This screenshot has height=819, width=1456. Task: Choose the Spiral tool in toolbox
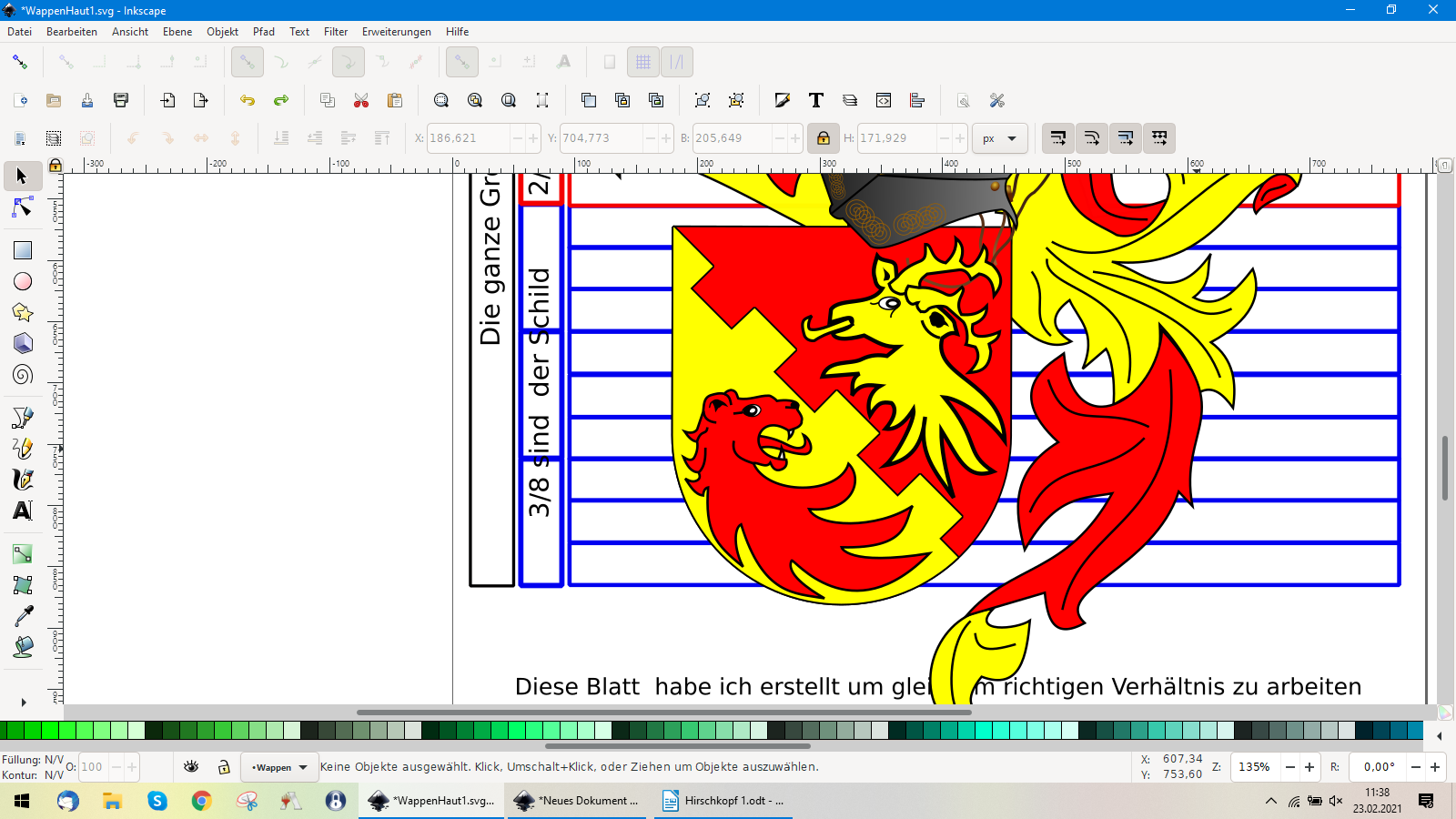(x=23, y=375)
